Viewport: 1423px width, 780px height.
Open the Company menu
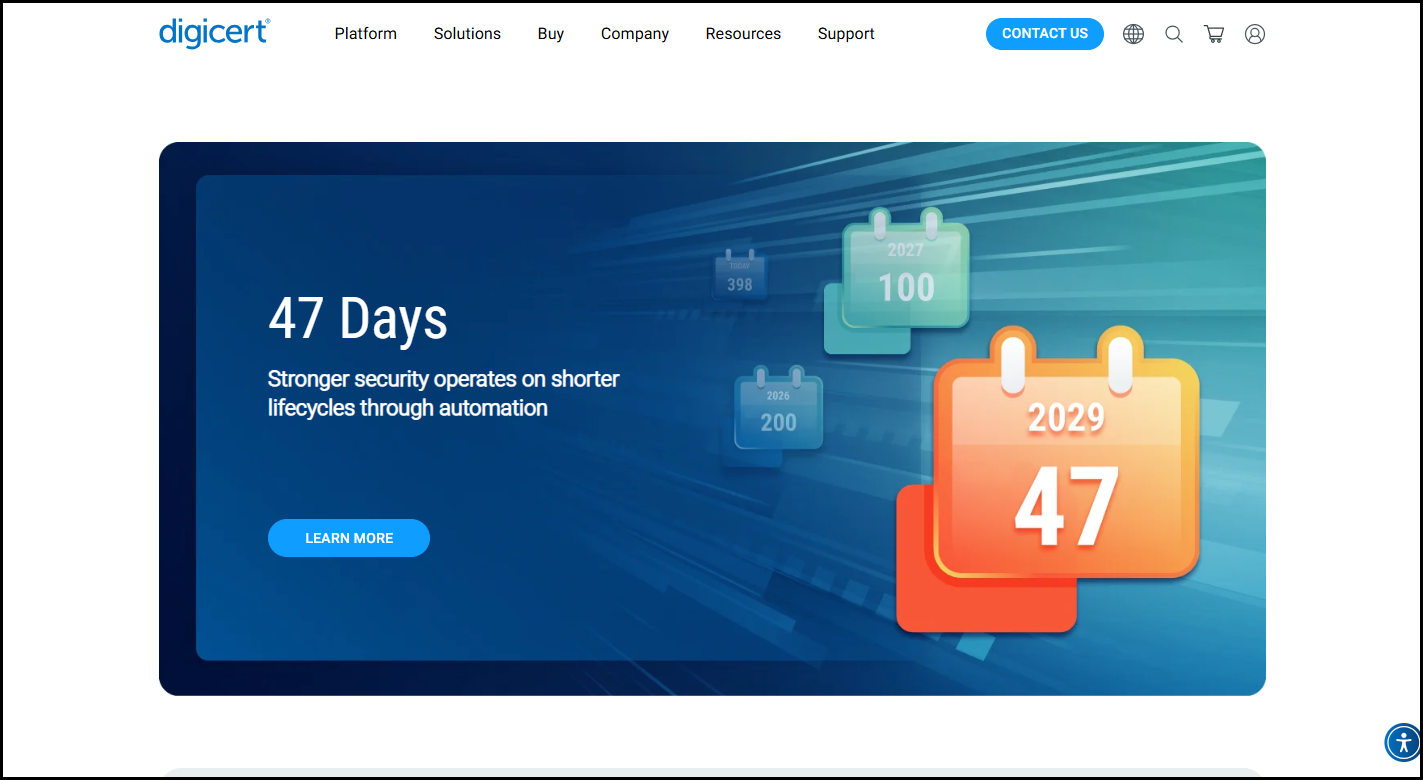pos(634,33)
